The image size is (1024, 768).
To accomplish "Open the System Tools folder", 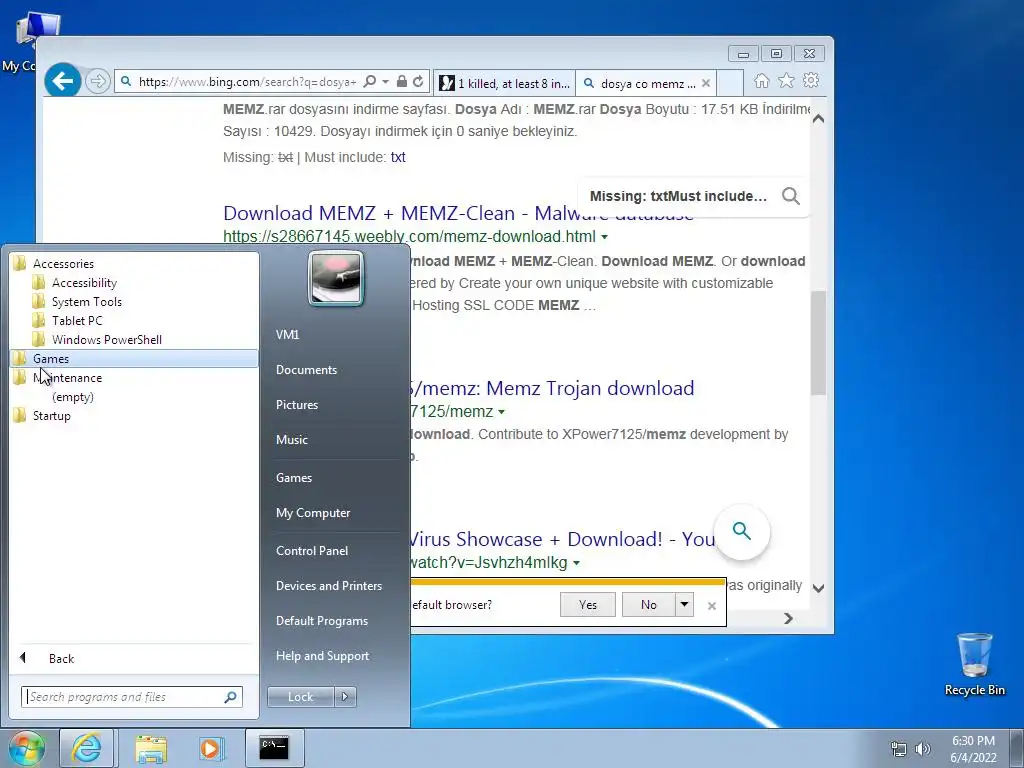I will pyautogui.click(x=135, y=302).
